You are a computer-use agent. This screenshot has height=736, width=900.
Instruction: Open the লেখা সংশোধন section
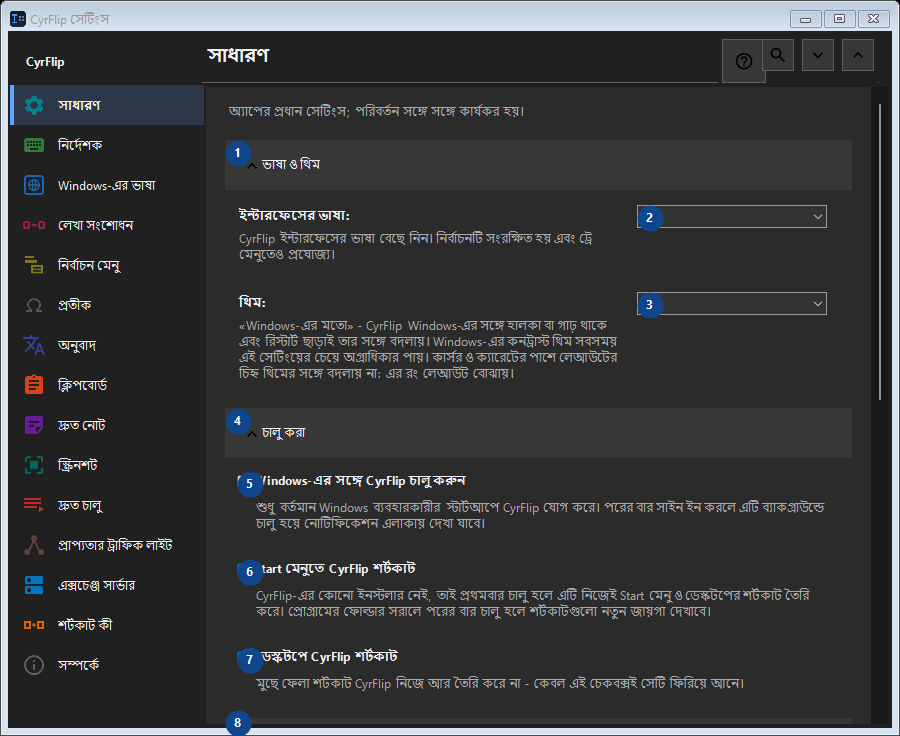[x=107, y=225]
